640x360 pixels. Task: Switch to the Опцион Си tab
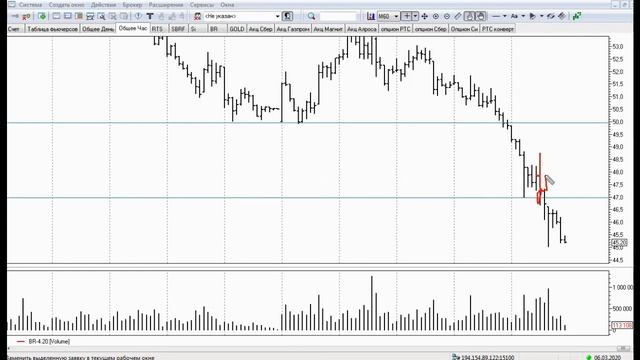(x=464, y=29)
